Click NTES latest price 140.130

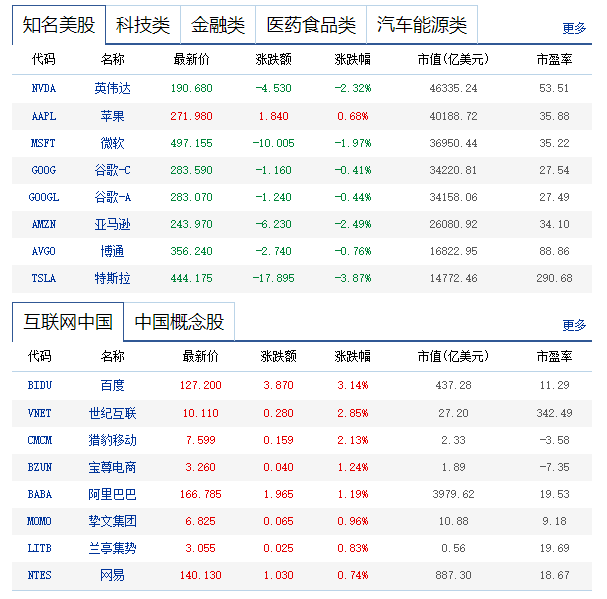point(201,575)
